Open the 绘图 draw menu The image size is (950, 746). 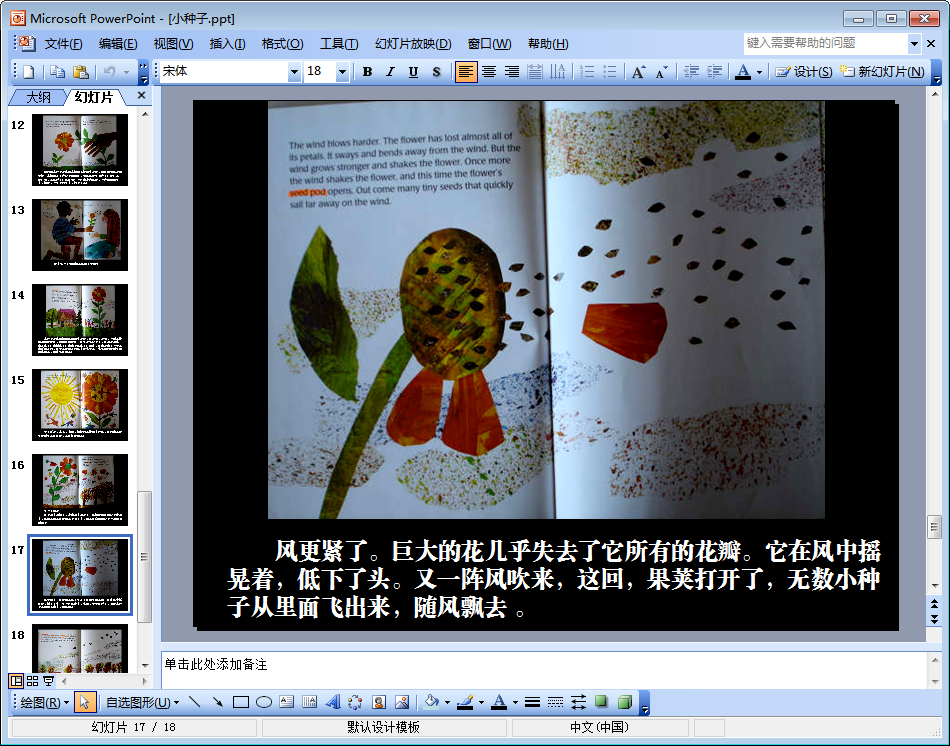point(44,702)
